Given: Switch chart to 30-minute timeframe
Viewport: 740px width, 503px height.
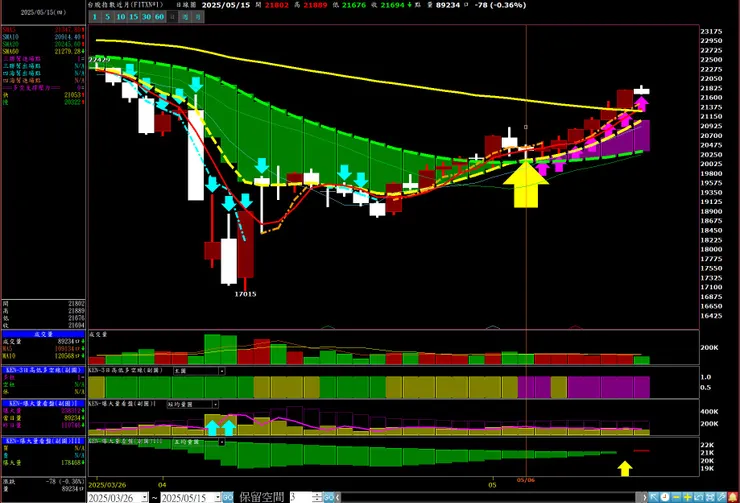Looking at the screenshot, I should (x=146, y=17).
